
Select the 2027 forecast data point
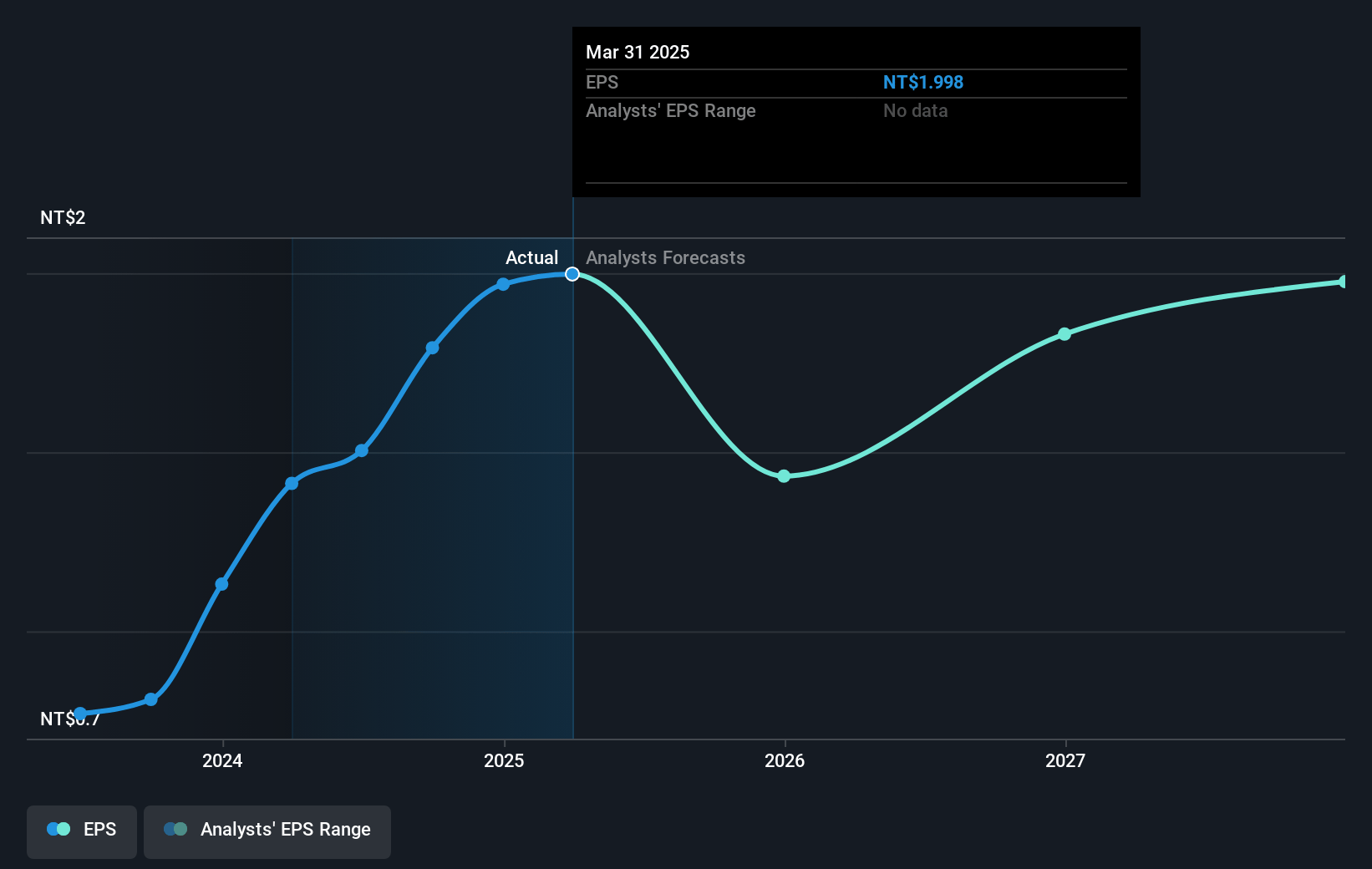(1065, 334)
